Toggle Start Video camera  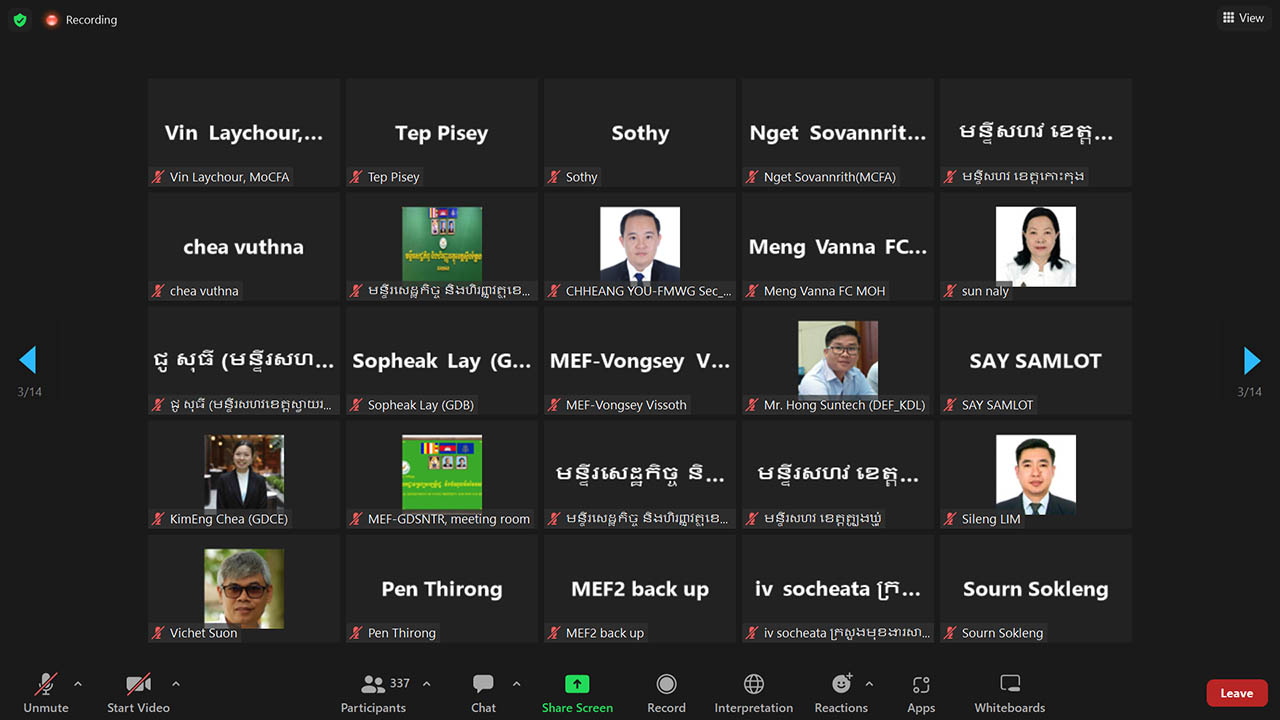[138, 684]
